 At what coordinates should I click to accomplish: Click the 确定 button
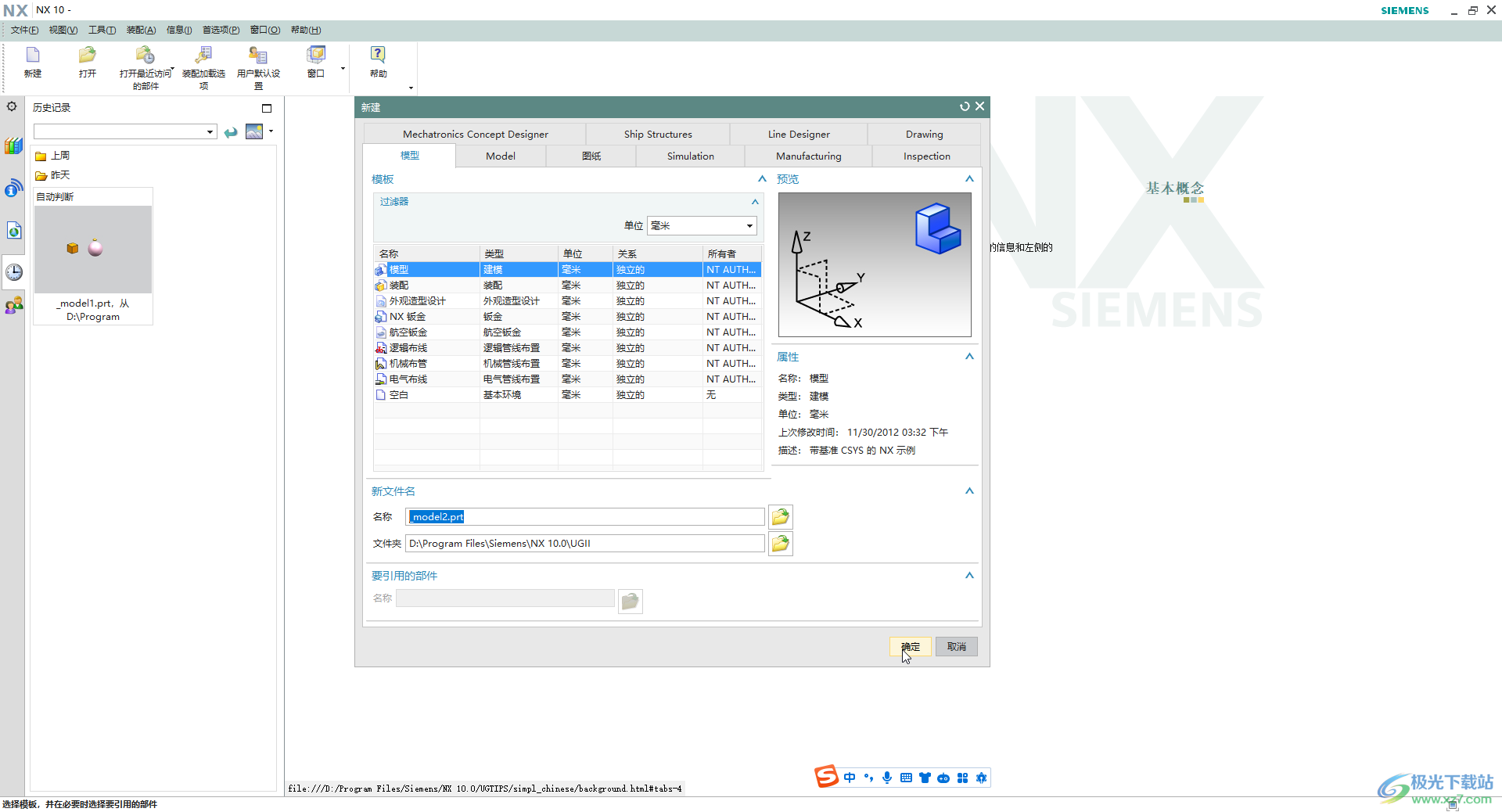click(911, 647)
